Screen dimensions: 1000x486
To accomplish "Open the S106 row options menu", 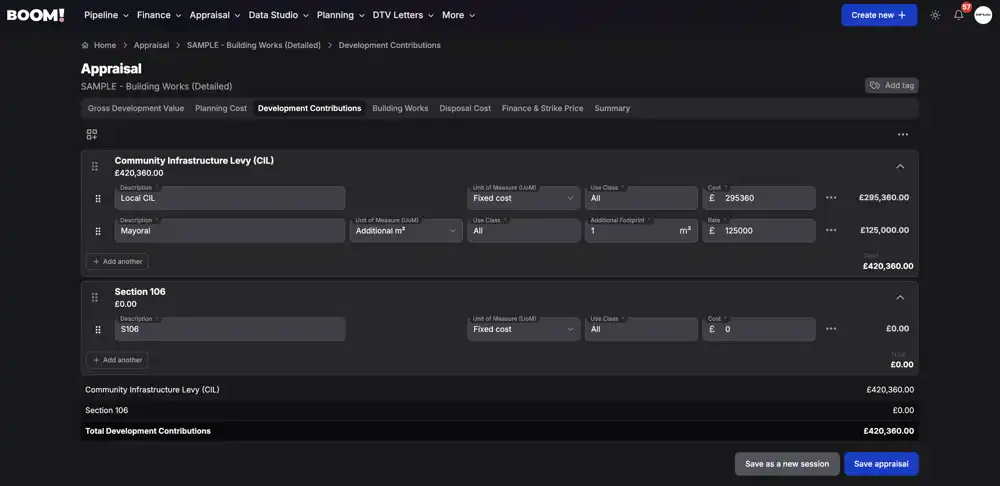I will coord(830,329).
